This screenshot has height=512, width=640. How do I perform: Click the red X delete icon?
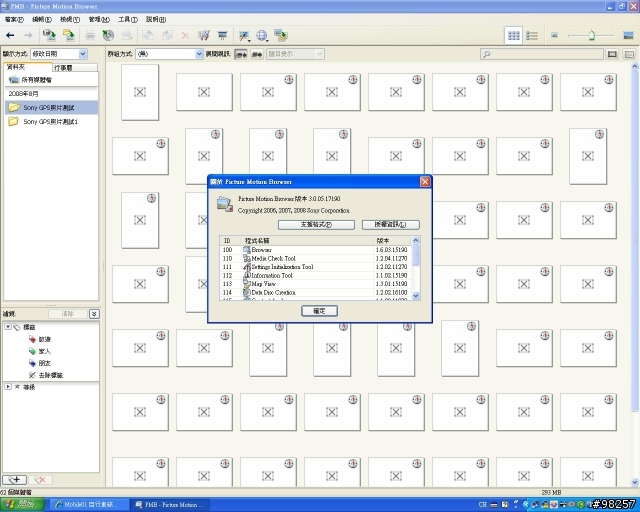(x=185, y=36)
